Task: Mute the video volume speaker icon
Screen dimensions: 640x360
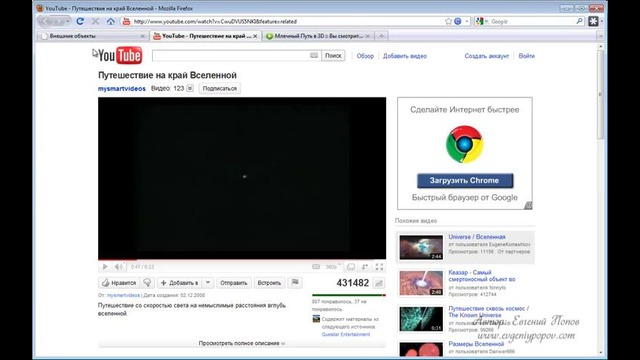Action: (118, 267)
